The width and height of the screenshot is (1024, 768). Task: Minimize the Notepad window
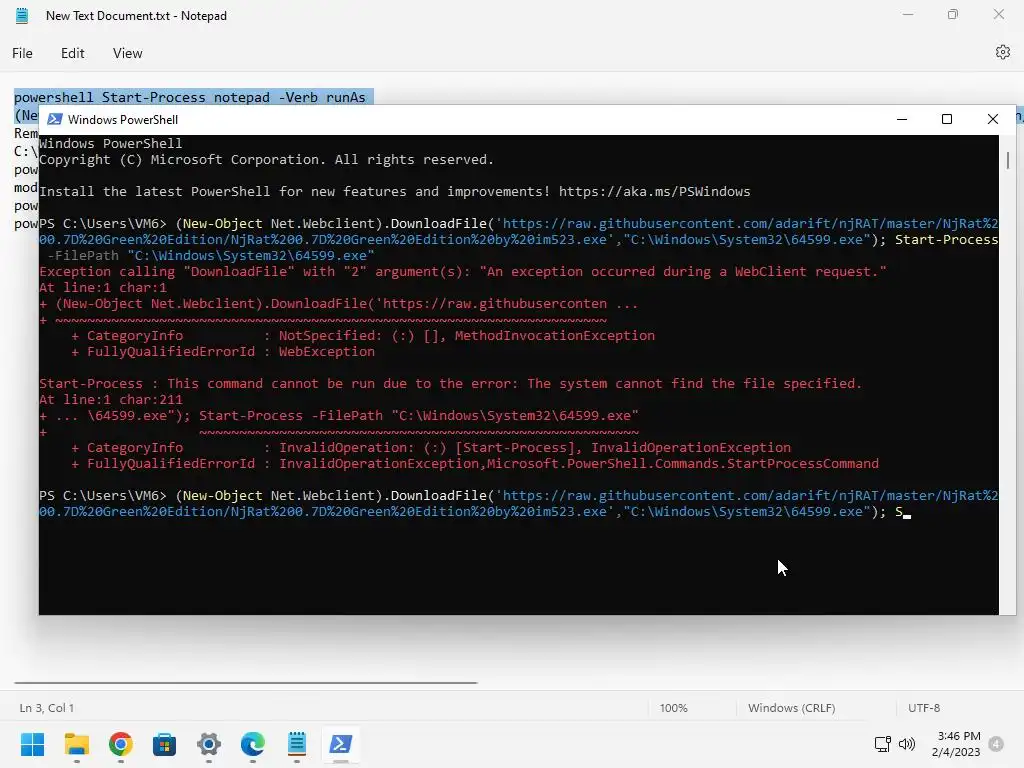[x=908, y=14]
